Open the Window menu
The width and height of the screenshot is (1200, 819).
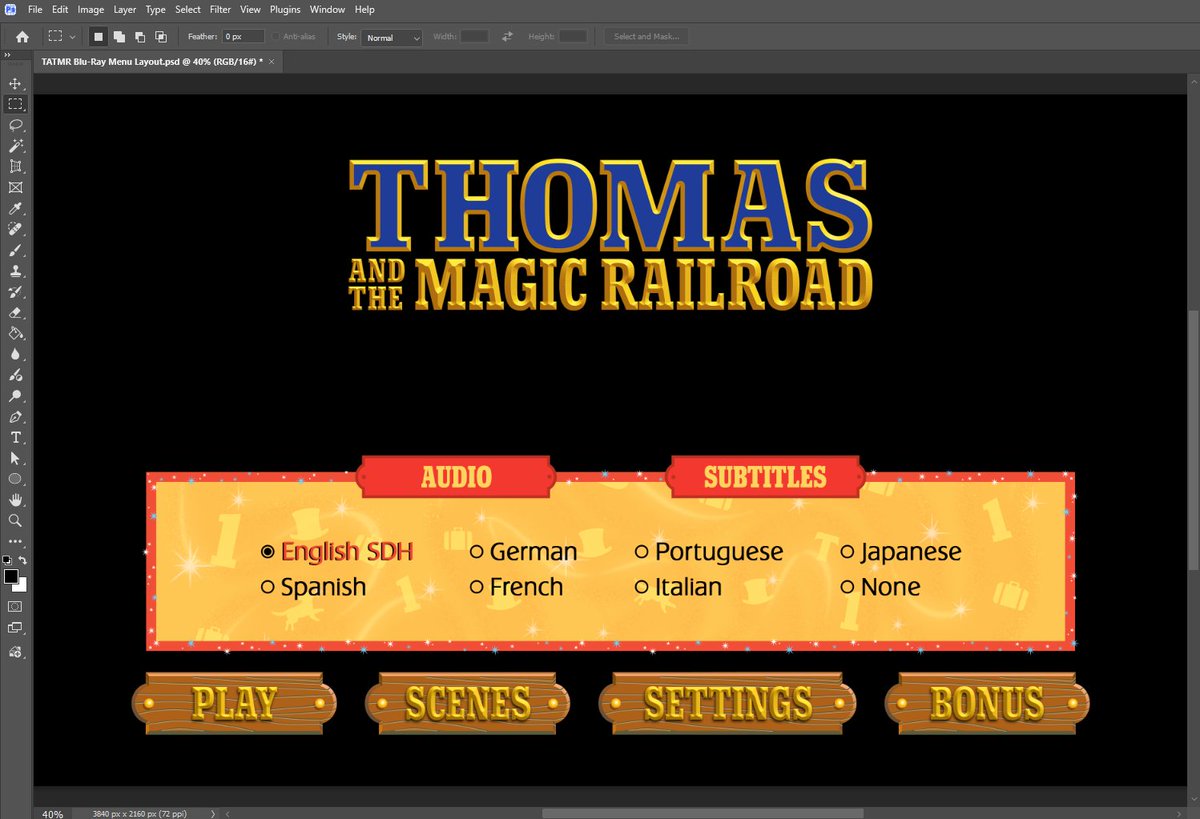327,9
